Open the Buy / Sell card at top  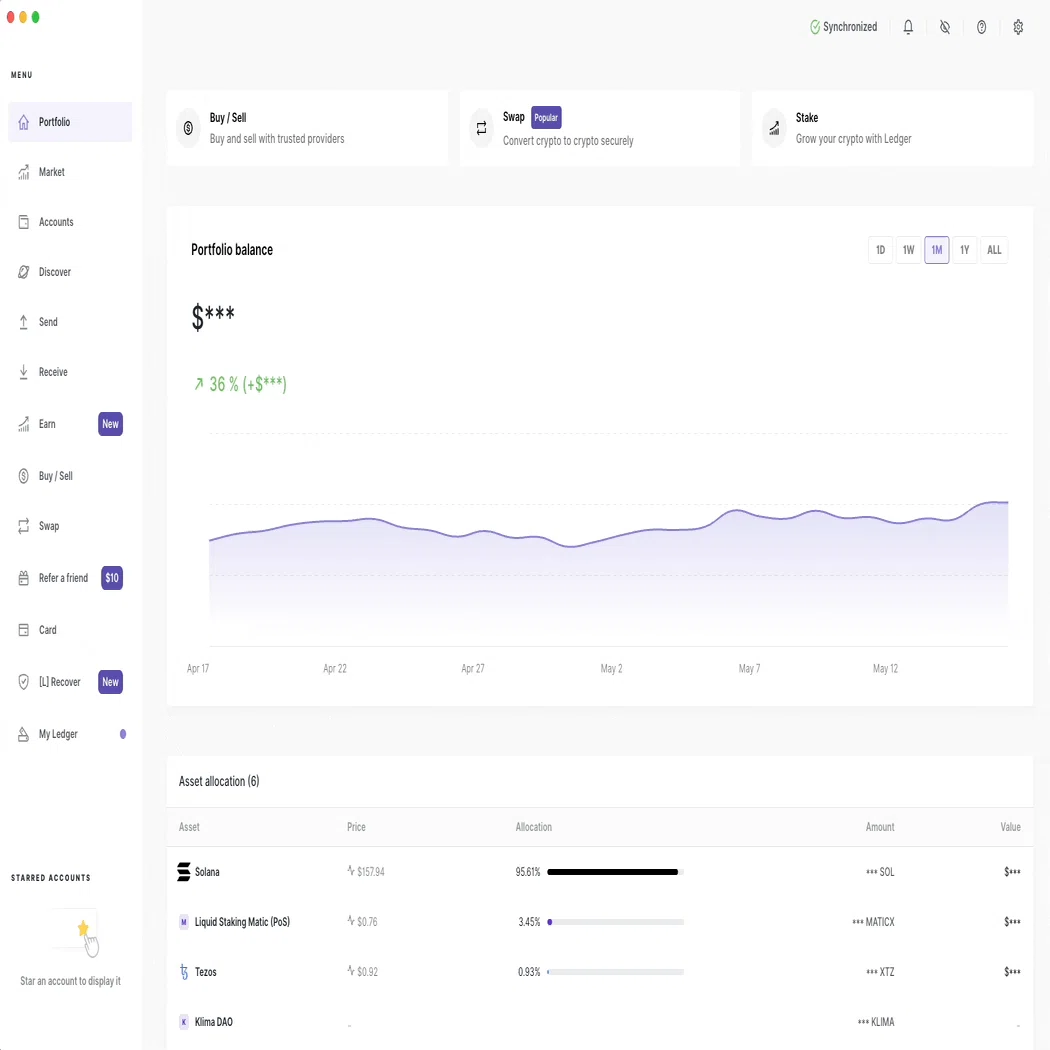click(307, 128)
